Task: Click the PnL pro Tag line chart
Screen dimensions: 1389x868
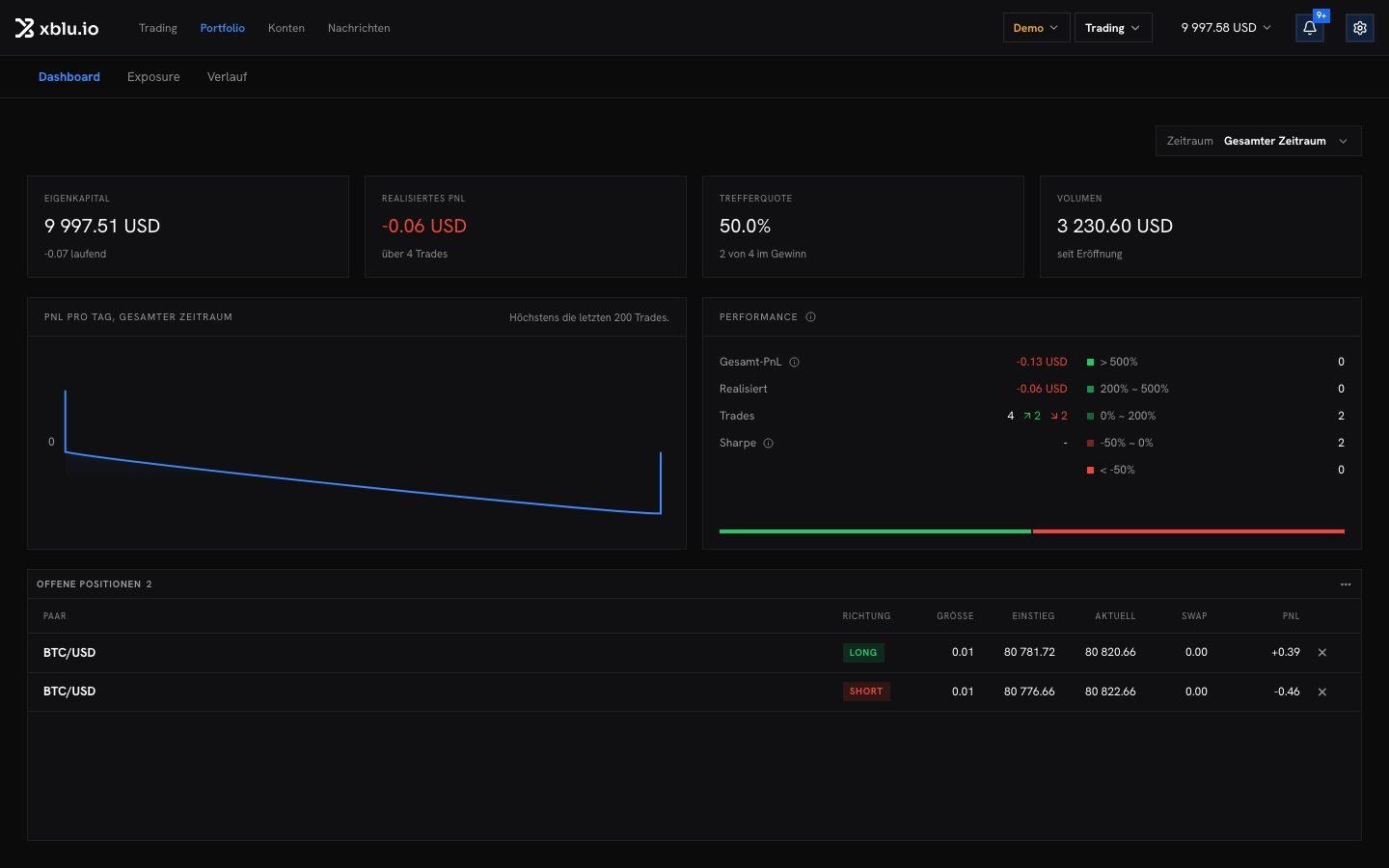Action: click(x=357, y=444)
